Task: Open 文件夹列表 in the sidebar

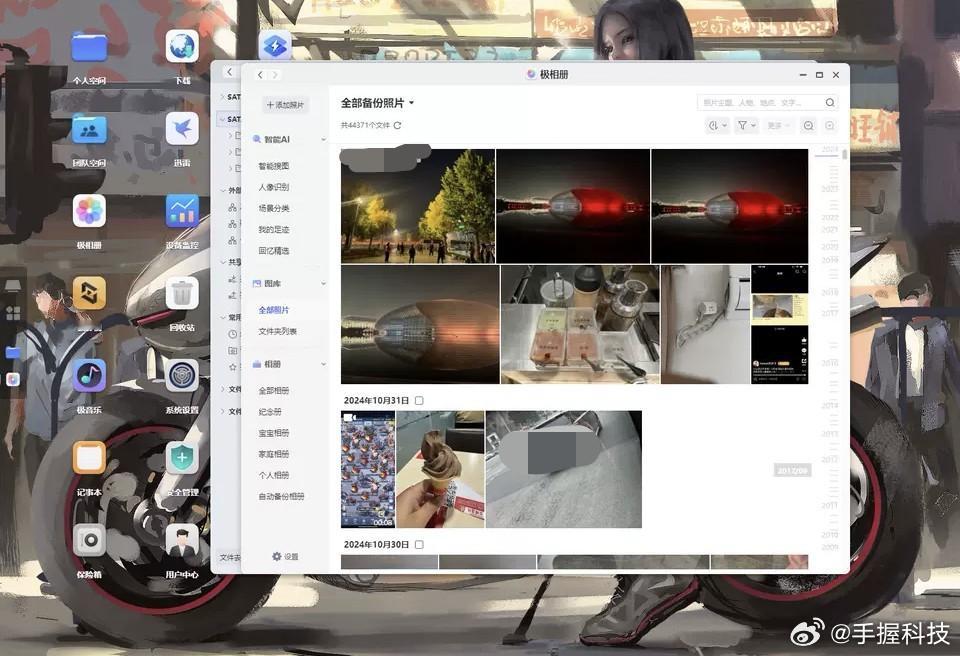Action: click(x=277, y=331)
